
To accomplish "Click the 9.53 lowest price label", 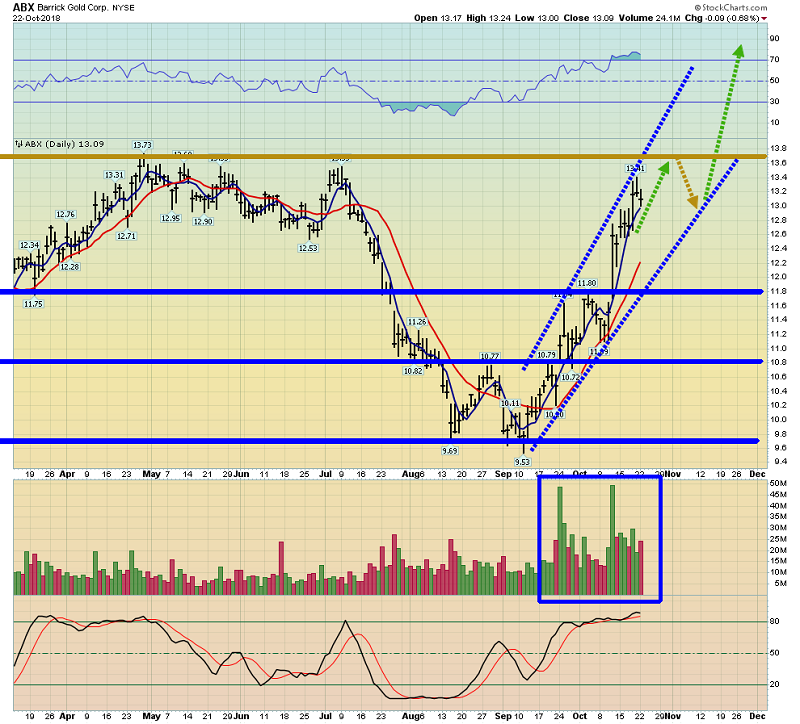I will 522,462.
